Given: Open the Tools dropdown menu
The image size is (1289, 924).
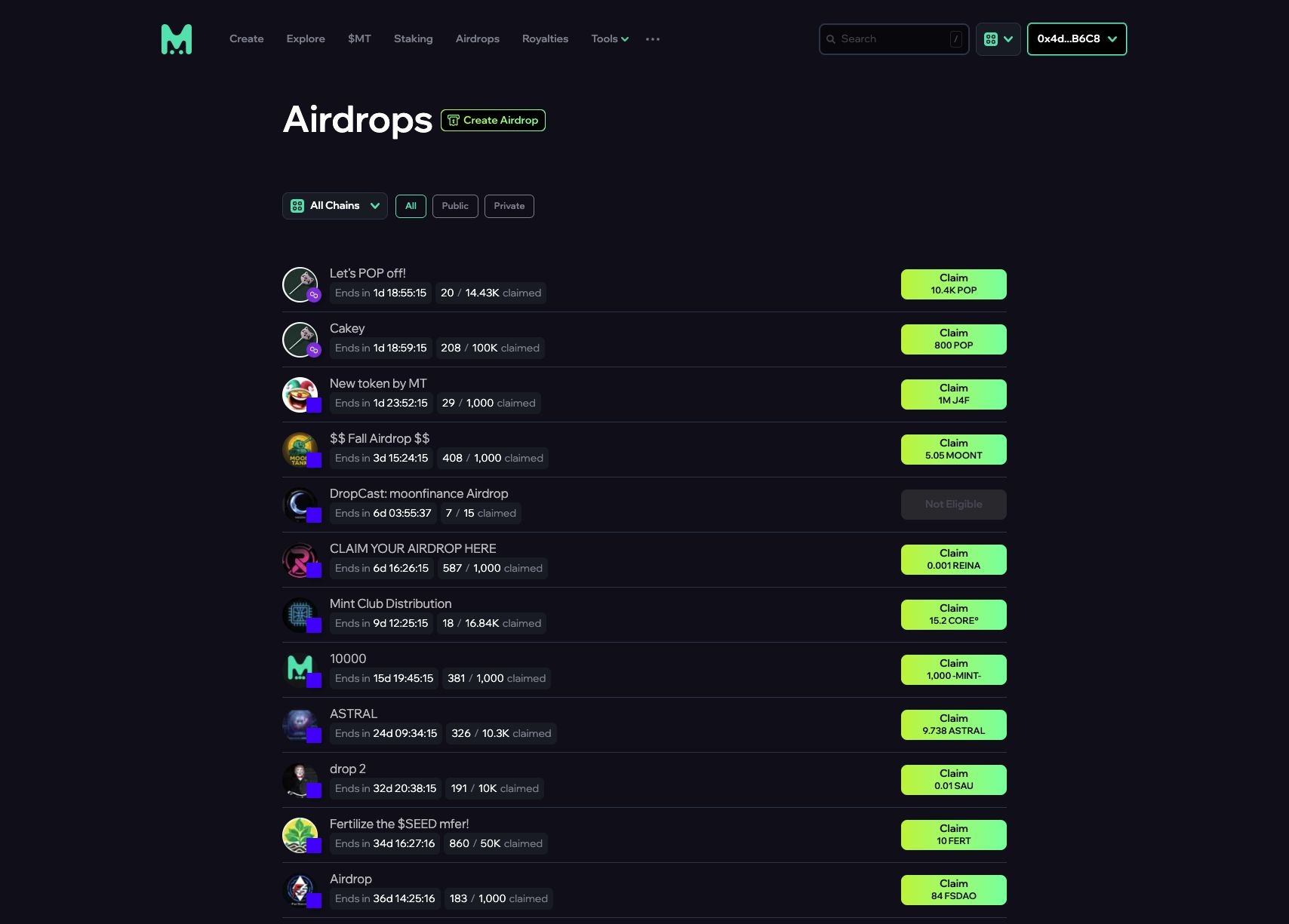Looking at the screenshot, I should coord(610,39).
